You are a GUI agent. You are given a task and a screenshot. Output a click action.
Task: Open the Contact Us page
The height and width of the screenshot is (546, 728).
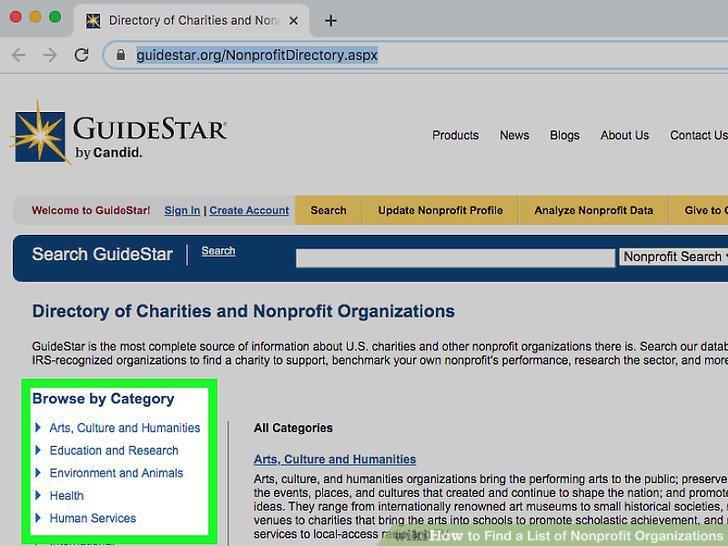(699, 135)
